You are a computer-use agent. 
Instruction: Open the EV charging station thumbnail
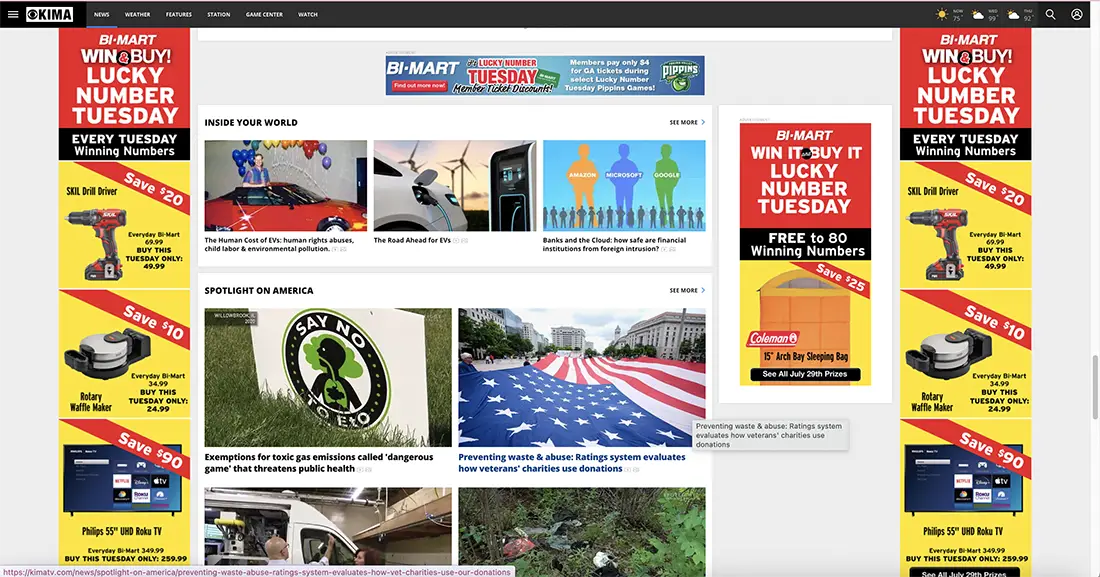point(455,185)
